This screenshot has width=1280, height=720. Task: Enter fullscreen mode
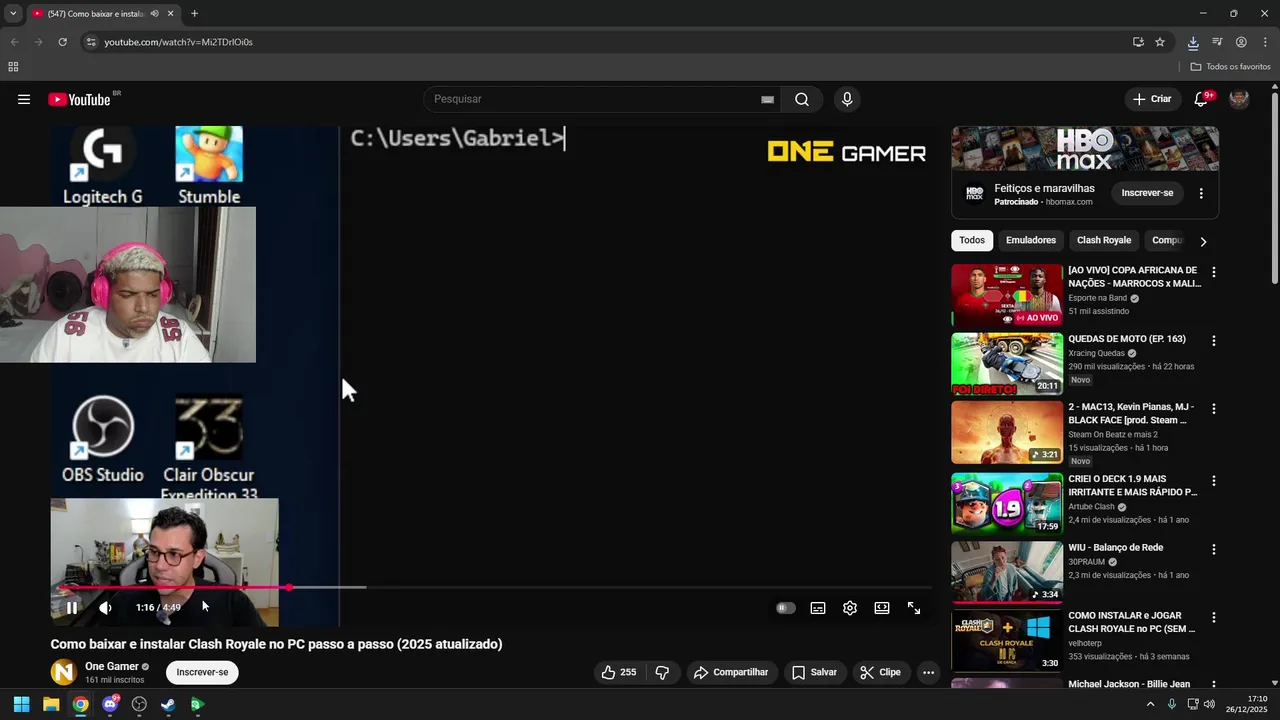[x=914, y=607]
